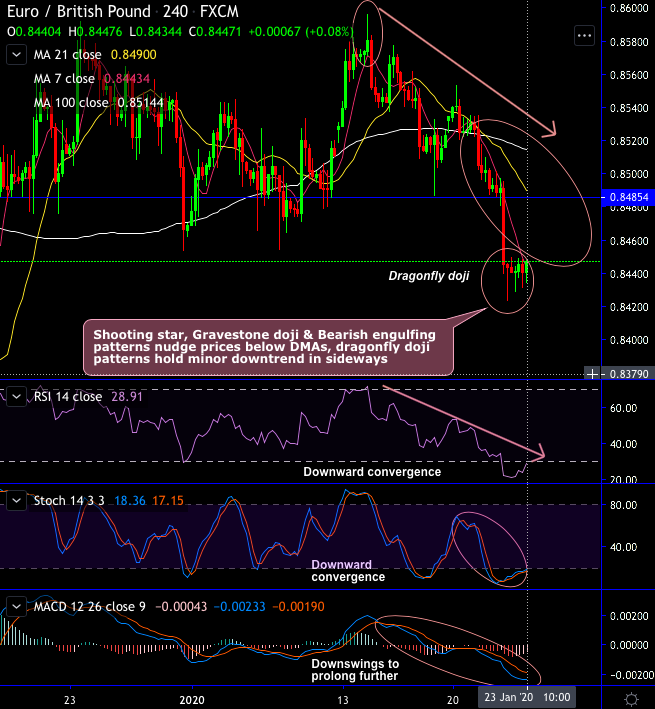
Task: Click the 240 timeframe label
Action: click(175, 11)
